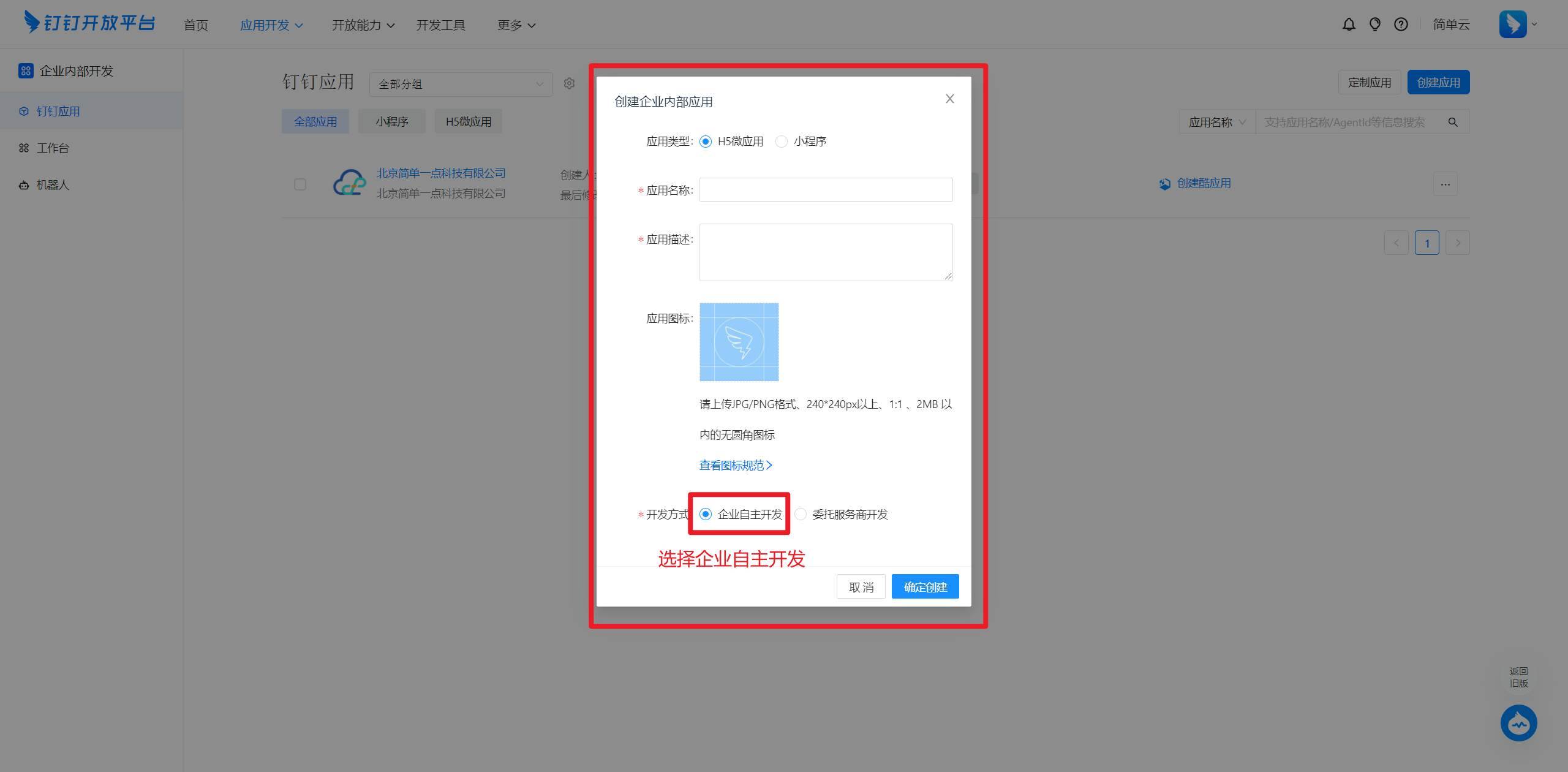This screenshot has width=1568, height=772.
Task: Select 机器人 in the left sidebar
Action: 53,184
